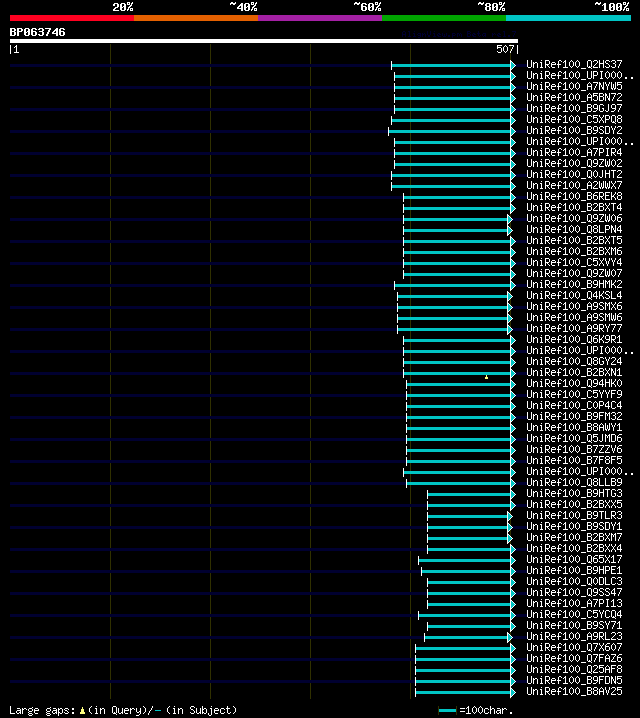
Task: Click UniRef100_Q8GY24 label
Action: (x=574, y=361)
